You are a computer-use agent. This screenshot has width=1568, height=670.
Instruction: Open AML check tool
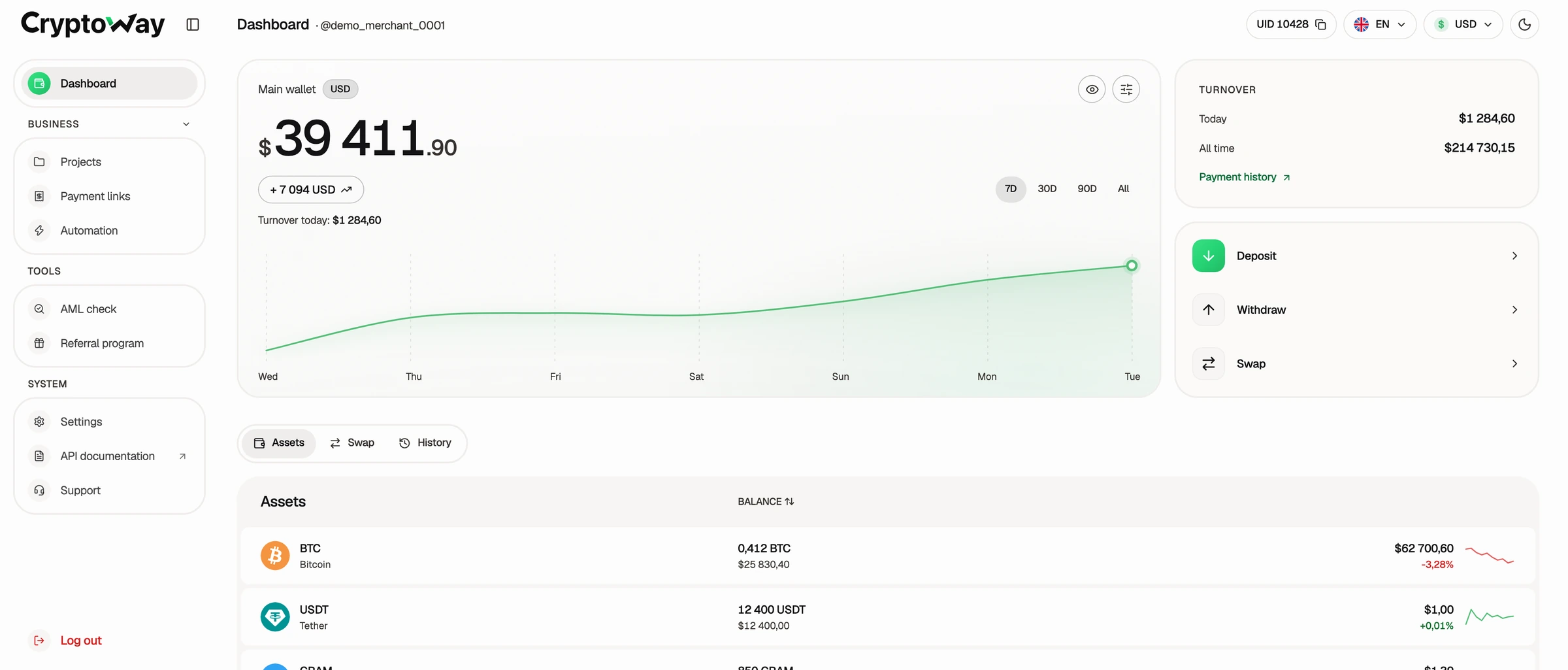point(109,309)
